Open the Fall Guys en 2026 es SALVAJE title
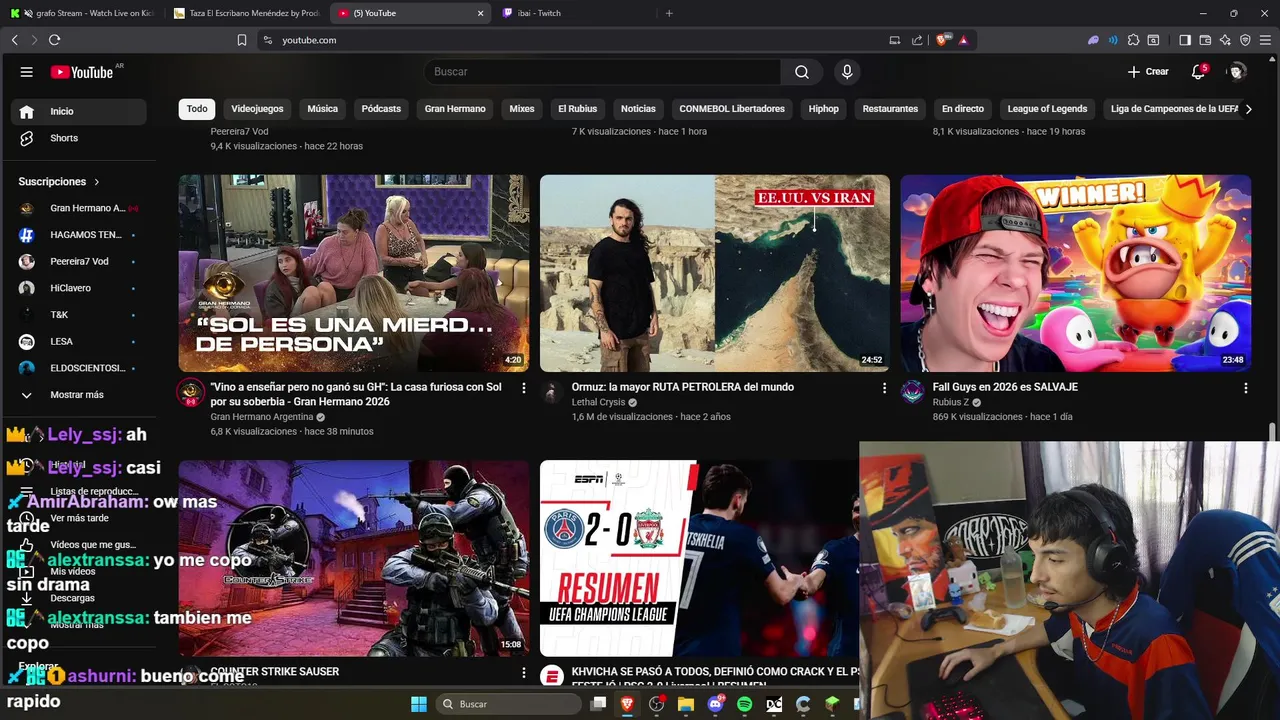Viewport: 1280px width, 720px height. point(1005,387)
